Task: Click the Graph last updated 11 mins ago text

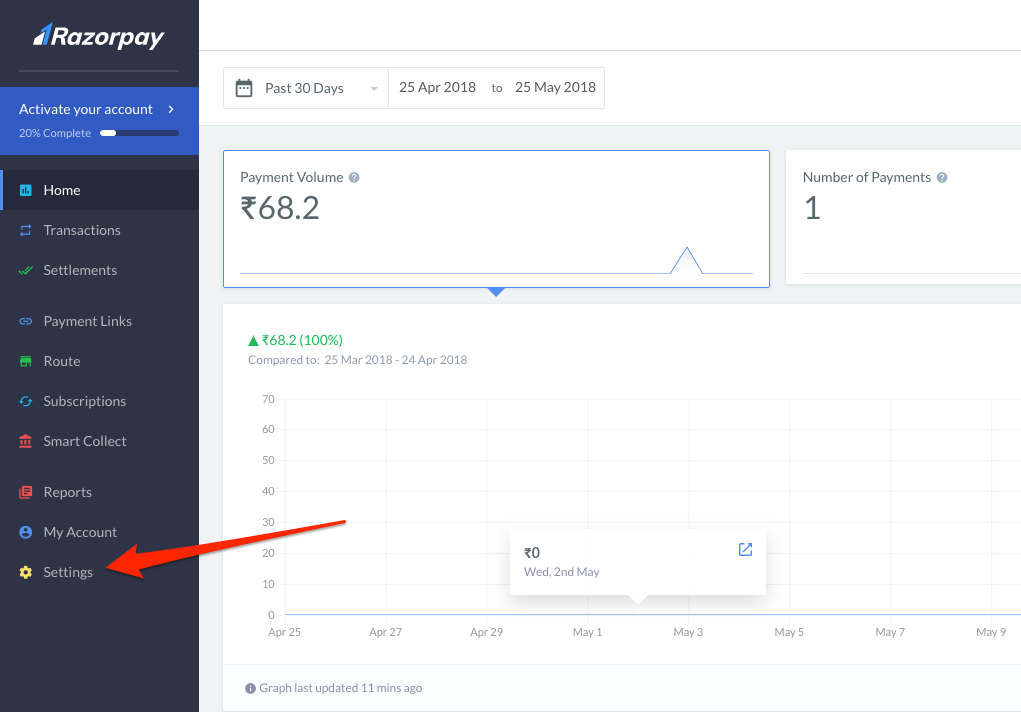Action: tap(341, 688)
